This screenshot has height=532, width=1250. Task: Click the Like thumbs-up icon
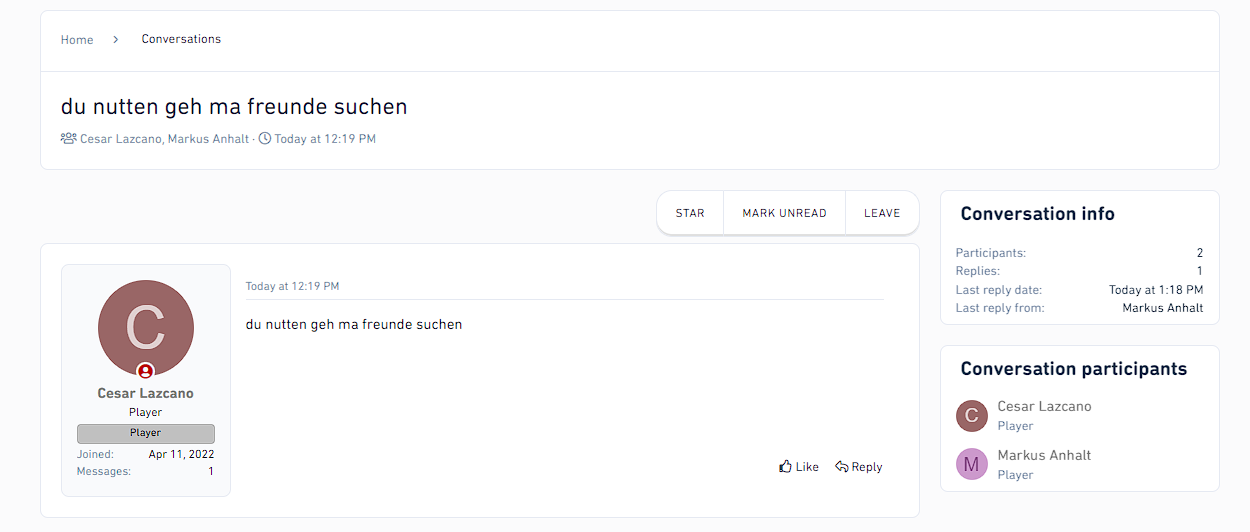click(x=785, y=466)
